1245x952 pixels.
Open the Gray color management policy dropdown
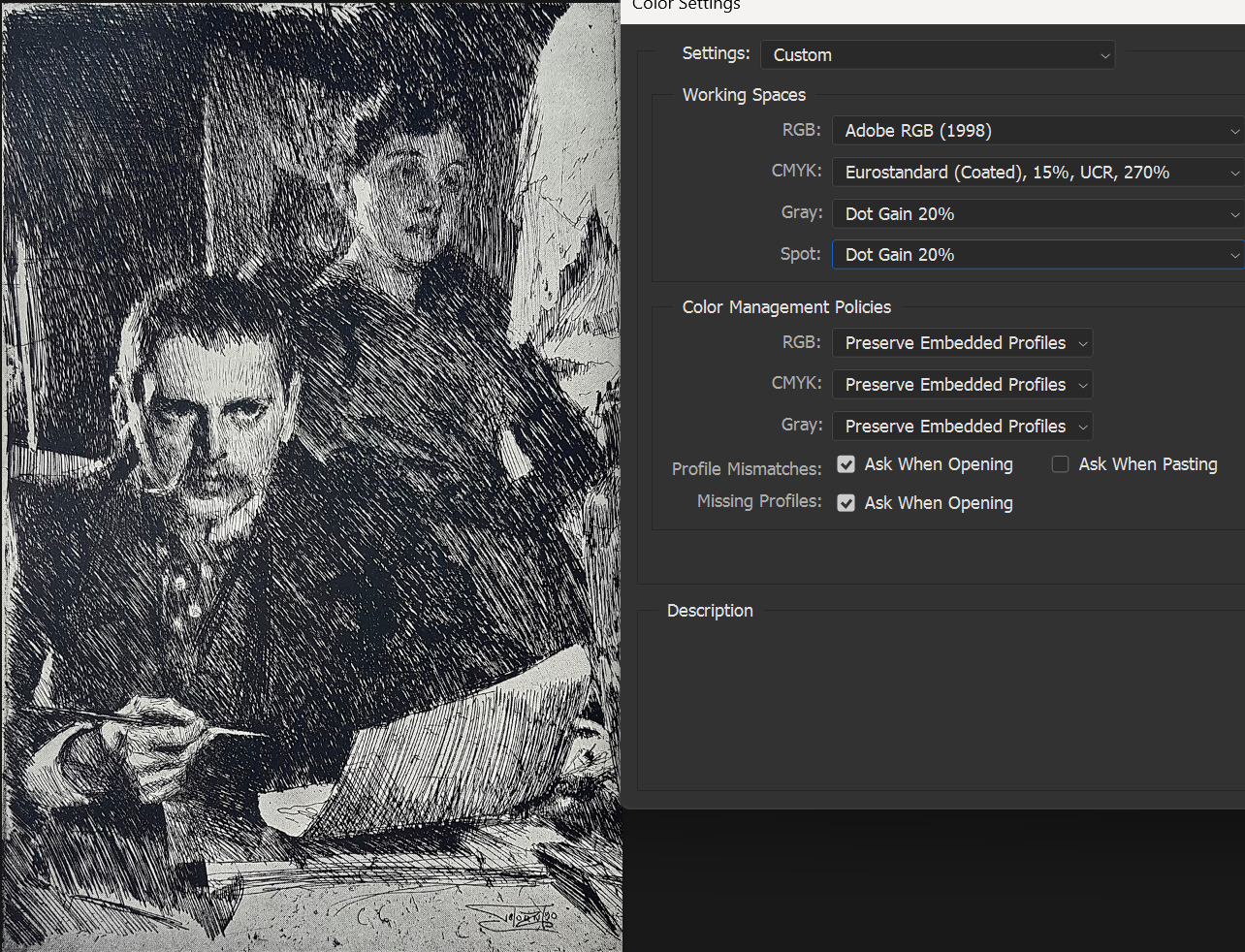963,427
